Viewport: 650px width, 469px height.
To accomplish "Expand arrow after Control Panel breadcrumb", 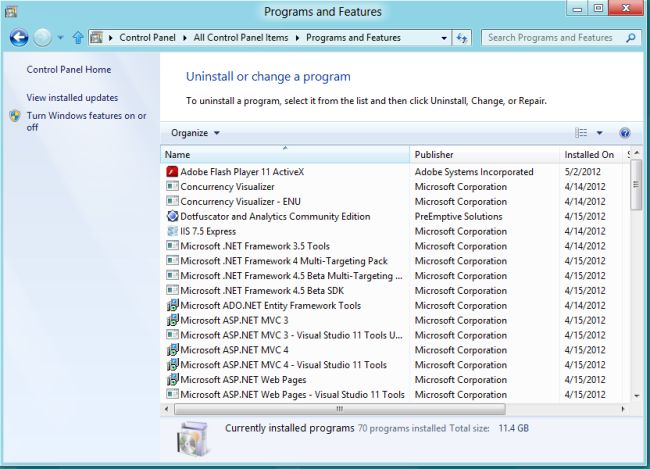I will (184, 38).
